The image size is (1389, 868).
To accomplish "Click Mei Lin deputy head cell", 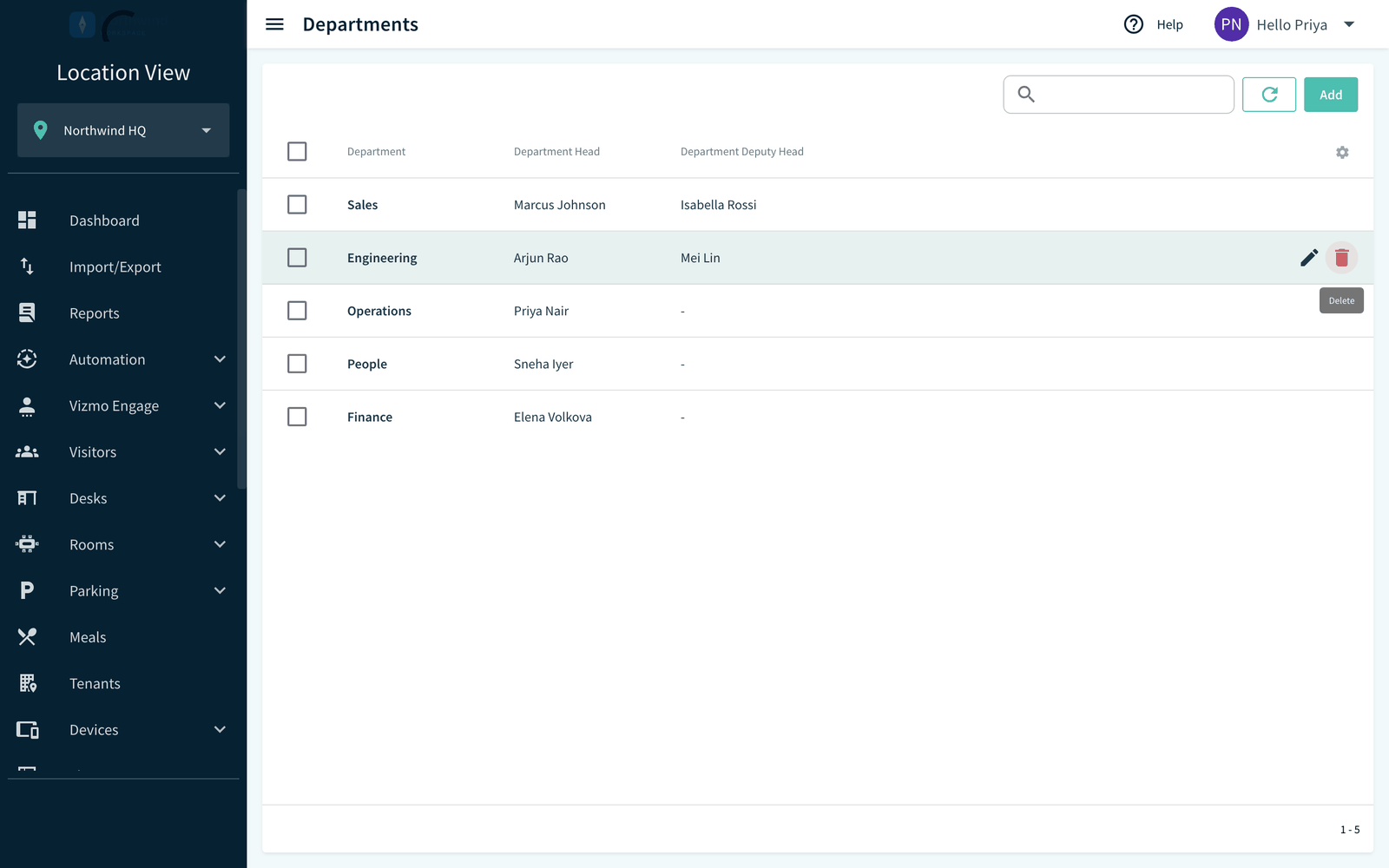I will (x=701, y=258).
